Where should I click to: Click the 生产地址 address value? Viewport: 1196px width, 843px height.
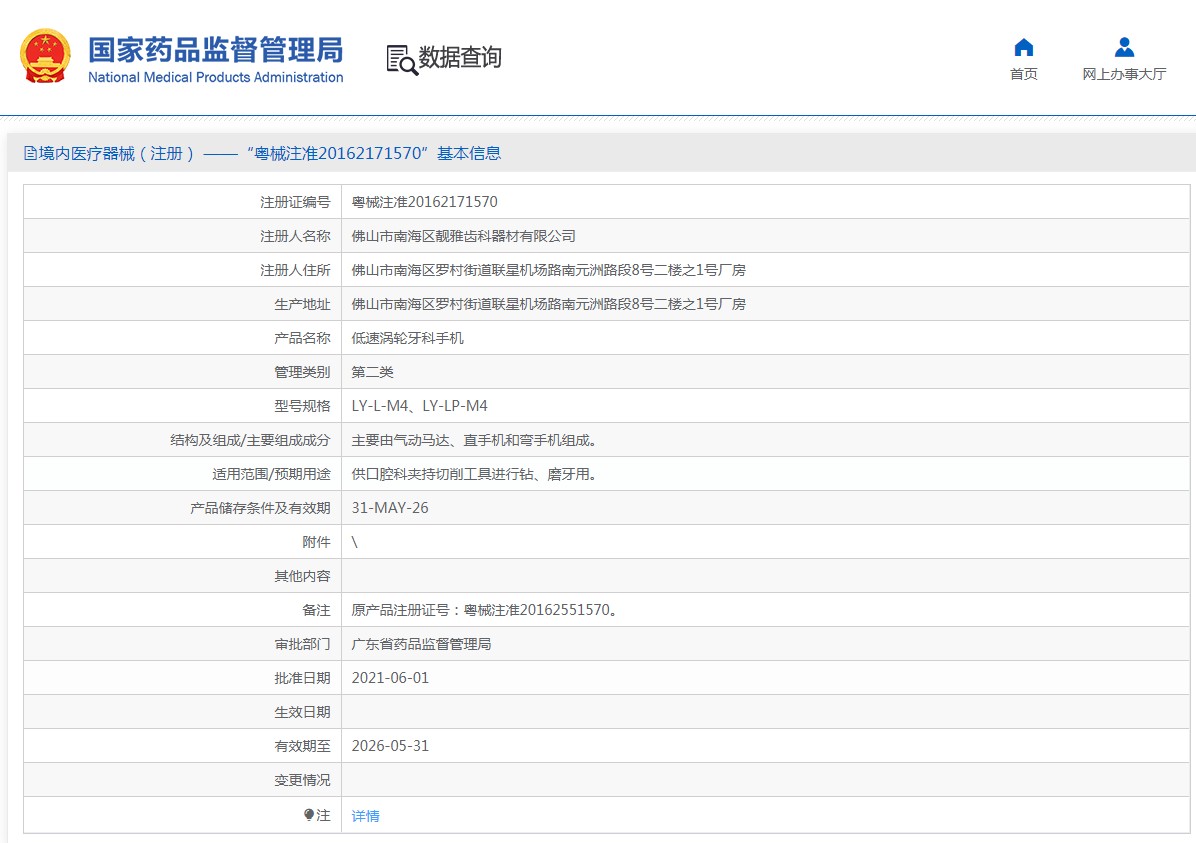[x=548, y=304]
